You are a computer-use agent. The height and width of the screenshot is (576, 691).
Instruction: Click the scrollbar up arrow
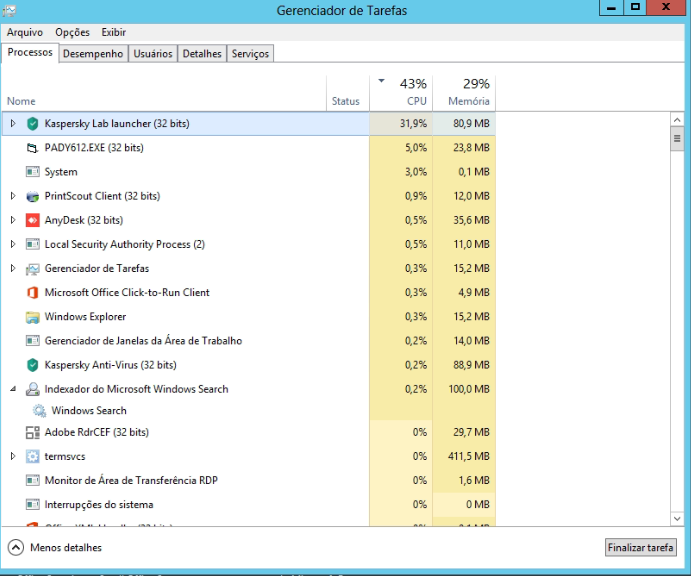coord(677,119)
